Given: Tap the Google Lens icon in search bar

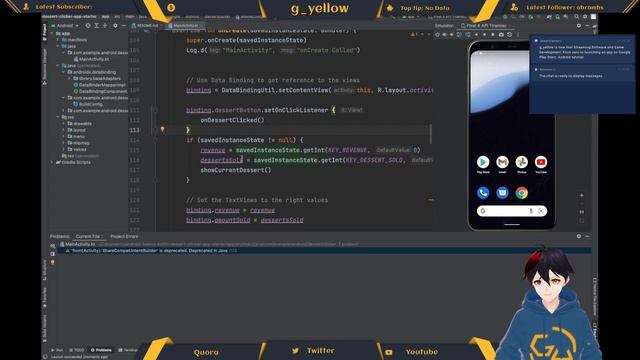Looking at the screenshot, I should click(x=541, y=211).
